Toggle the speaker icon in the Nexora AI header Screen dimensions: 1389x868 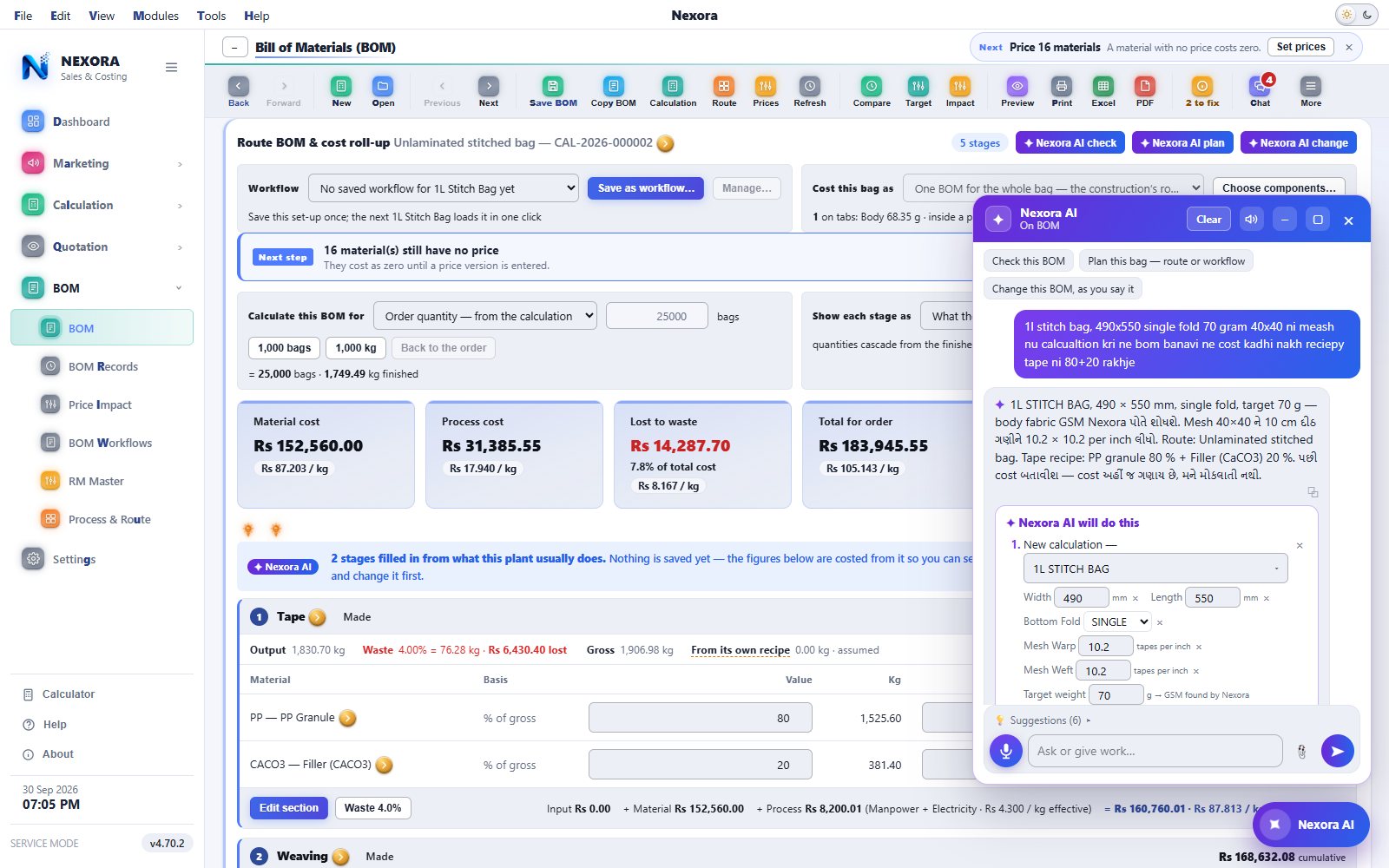[x=1251, y=220]
